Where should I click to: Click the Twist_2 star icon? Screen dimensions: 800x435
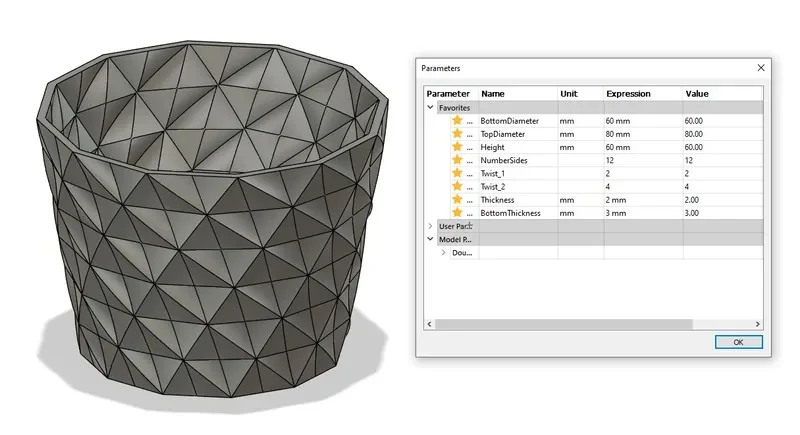tap(457, 186)
